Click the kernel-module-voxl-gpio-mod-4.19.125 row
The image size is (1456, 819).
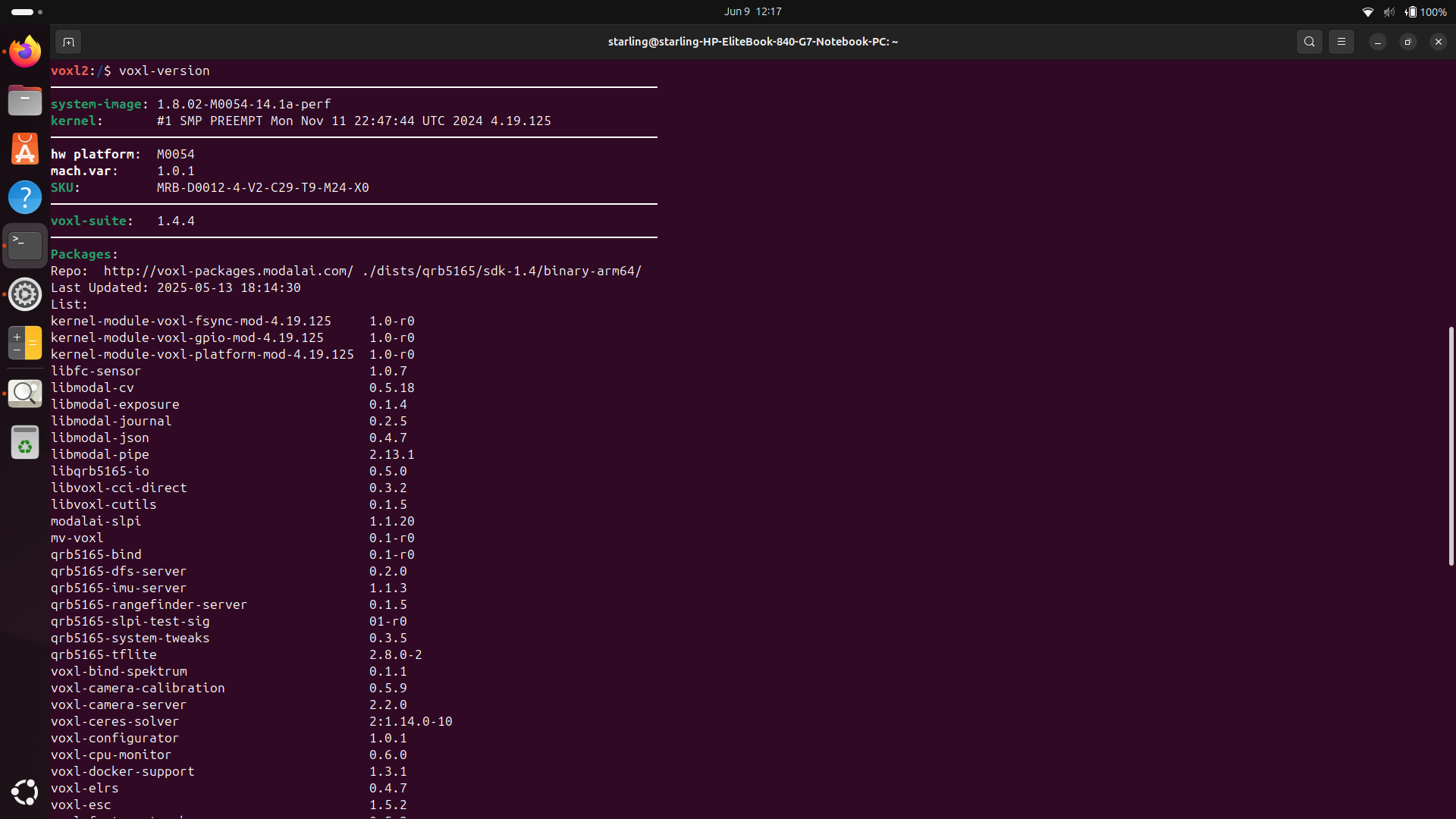click(233, 337)
